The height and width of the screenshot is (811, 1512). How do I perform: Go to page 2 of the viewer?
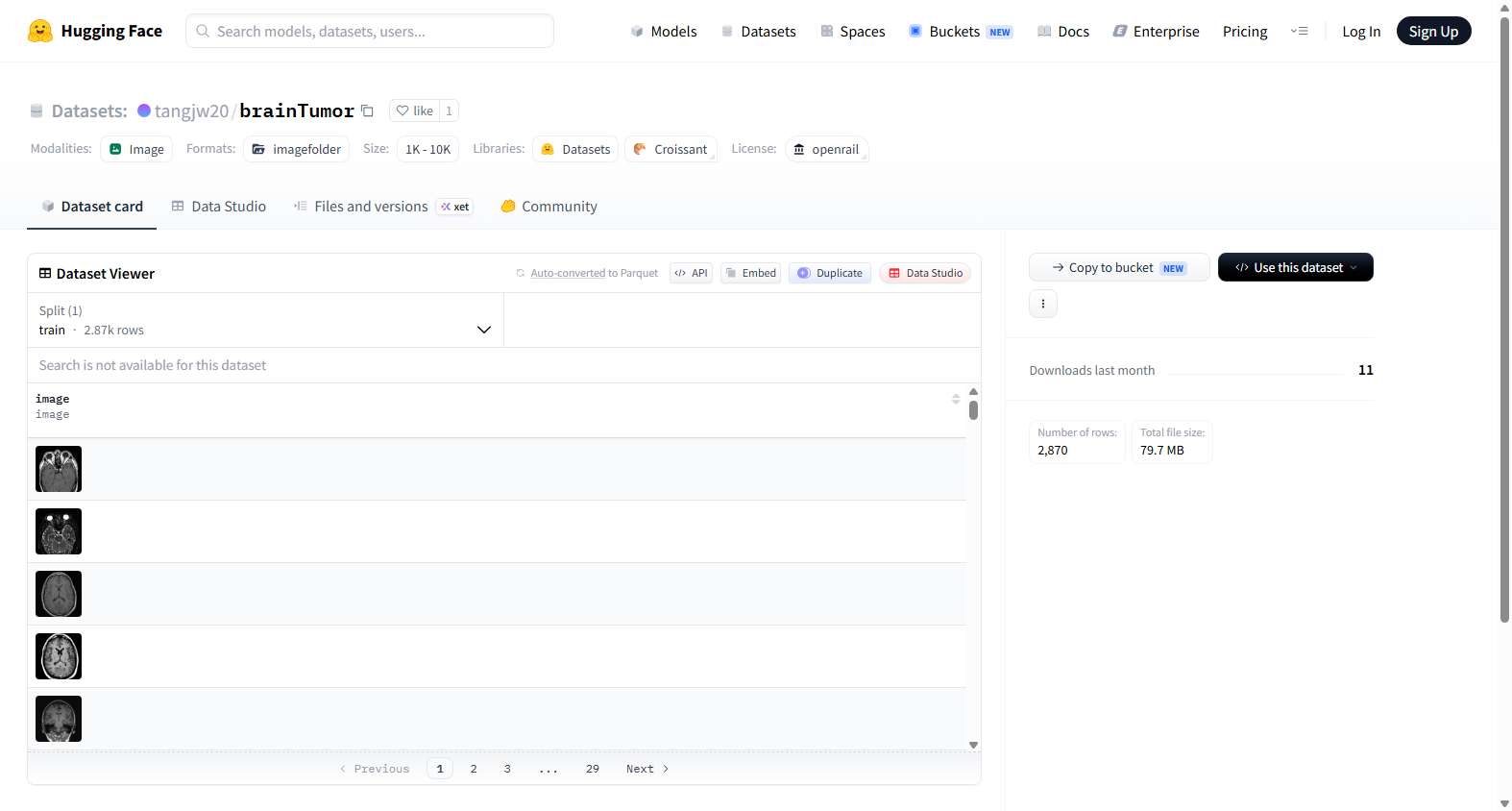pos(474,769)
